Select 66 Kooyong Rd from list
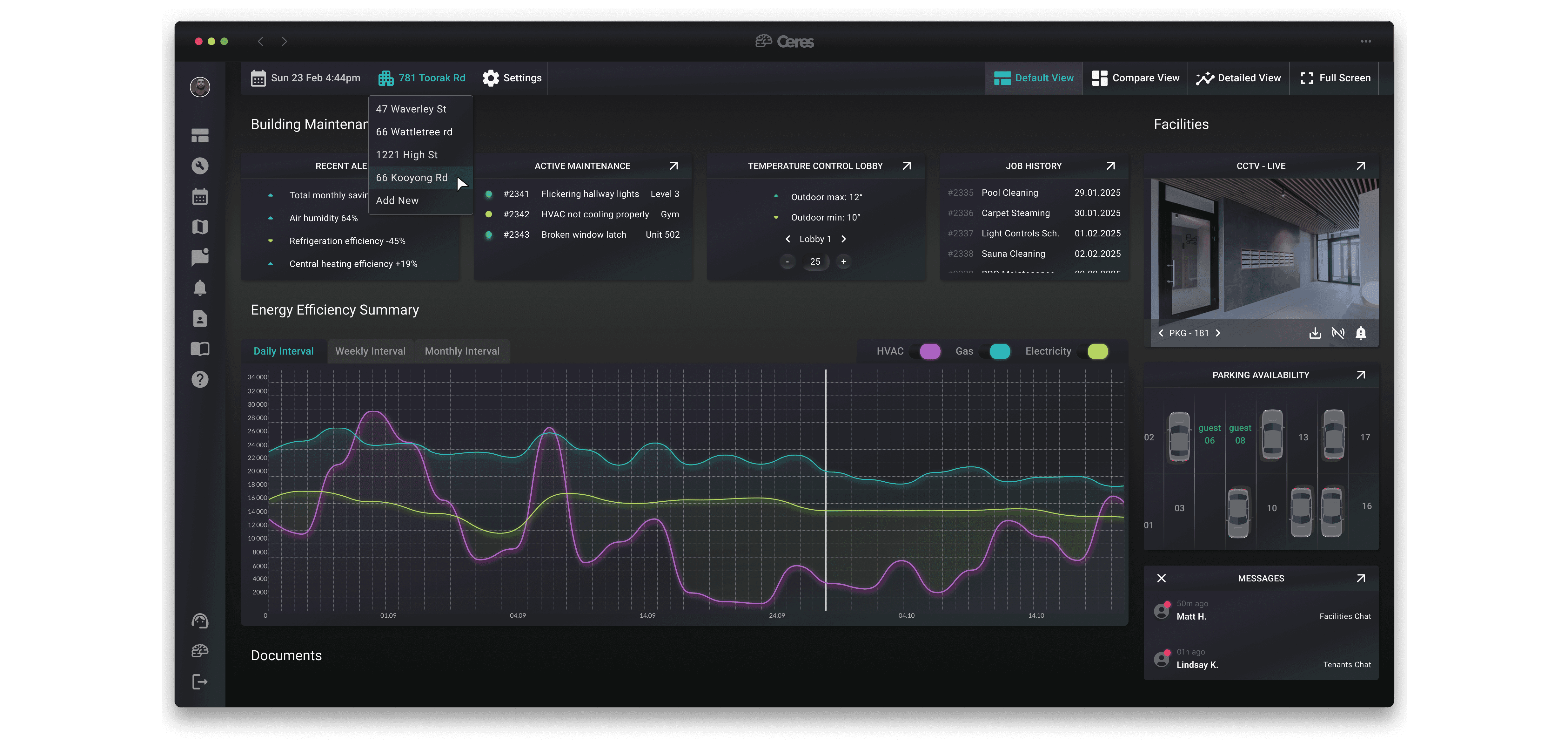This screenshot has width=1568, height=753. point(412,178)
